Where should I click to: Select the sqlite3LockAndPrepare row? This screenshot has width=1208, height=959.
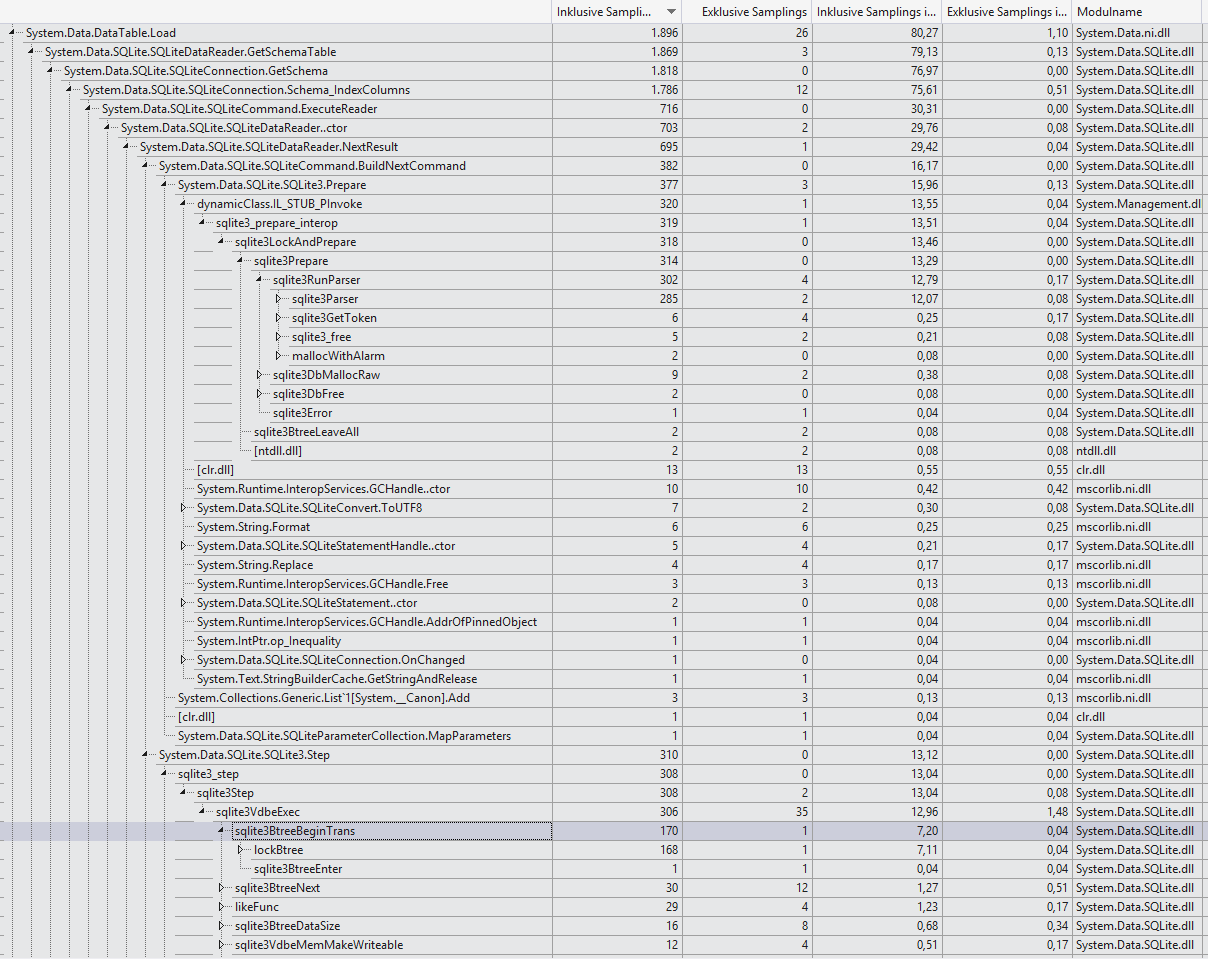pos(295,242)
